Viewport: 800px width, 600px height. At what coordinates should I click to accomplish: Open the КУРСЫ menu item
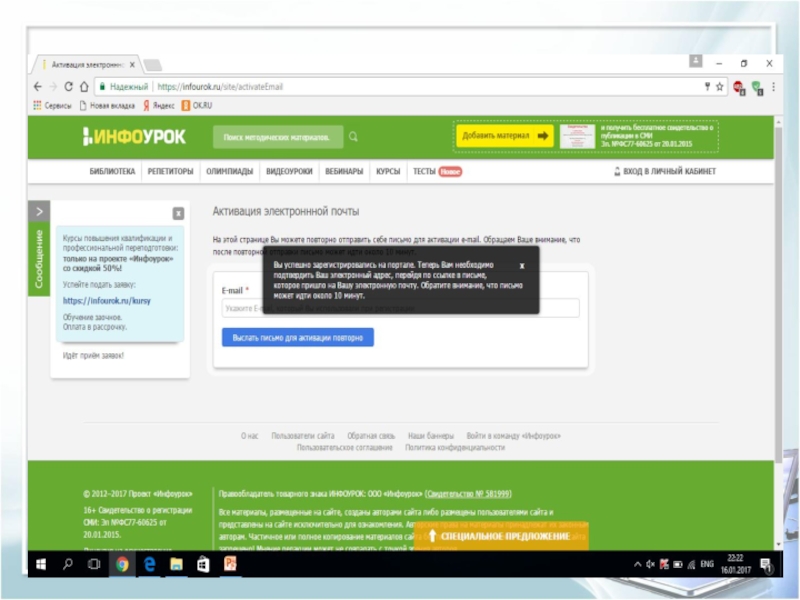[x=388, y=171]
